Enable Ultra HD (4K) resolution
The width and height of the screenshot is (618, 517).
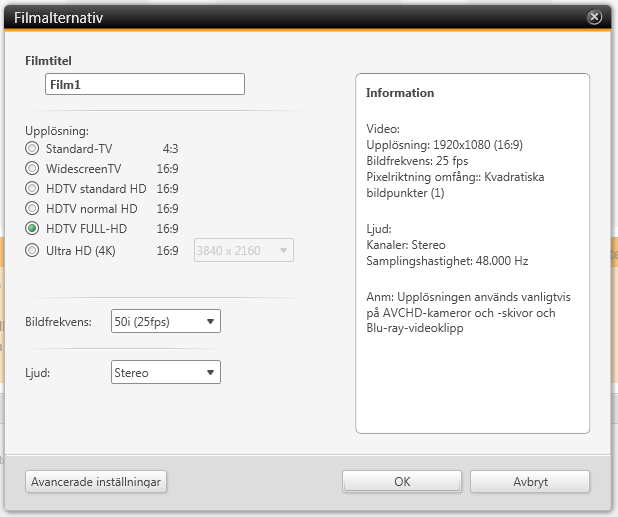[x=32, y=251]
